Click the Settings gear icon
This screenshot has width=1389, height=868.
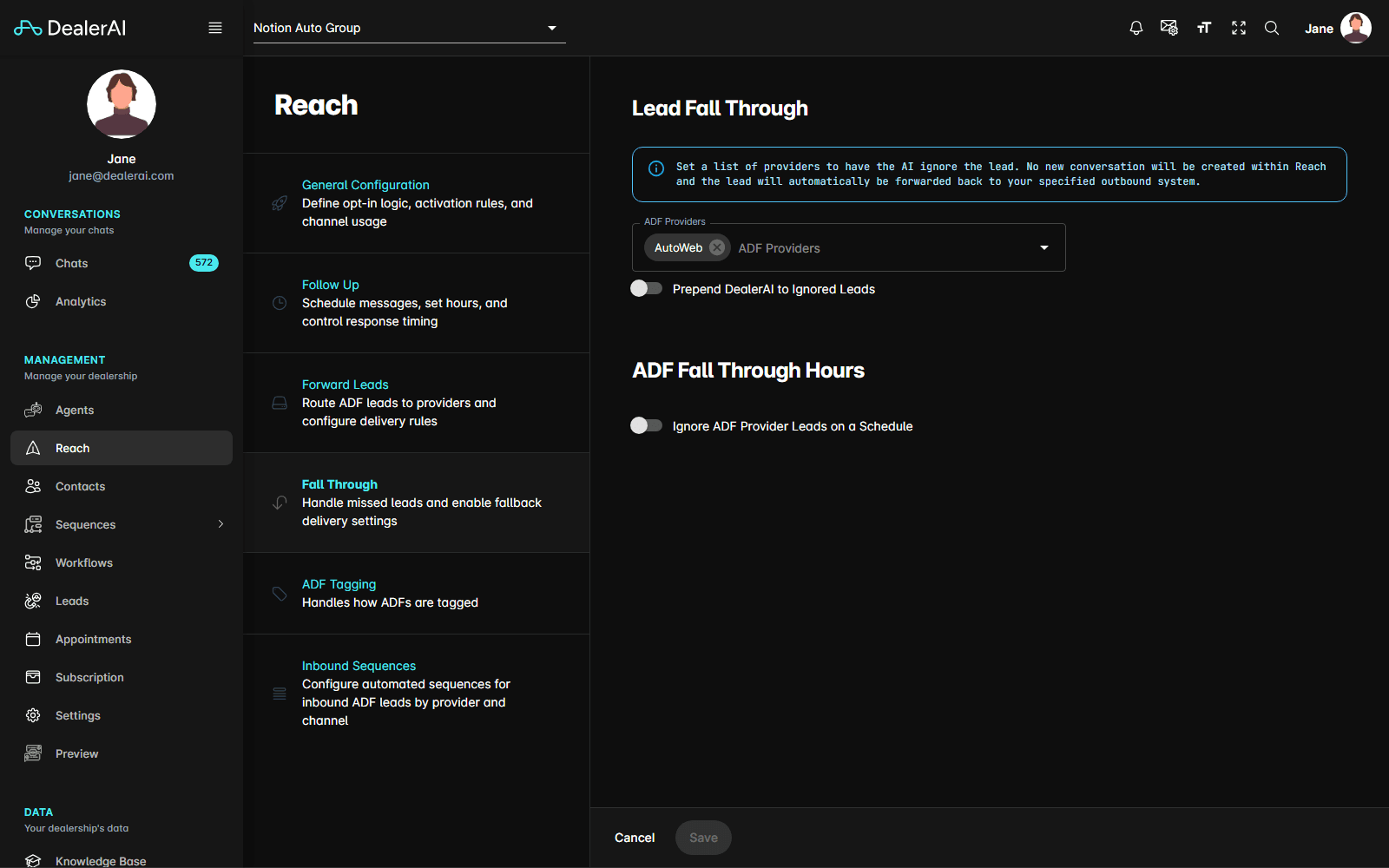[33, 715]
